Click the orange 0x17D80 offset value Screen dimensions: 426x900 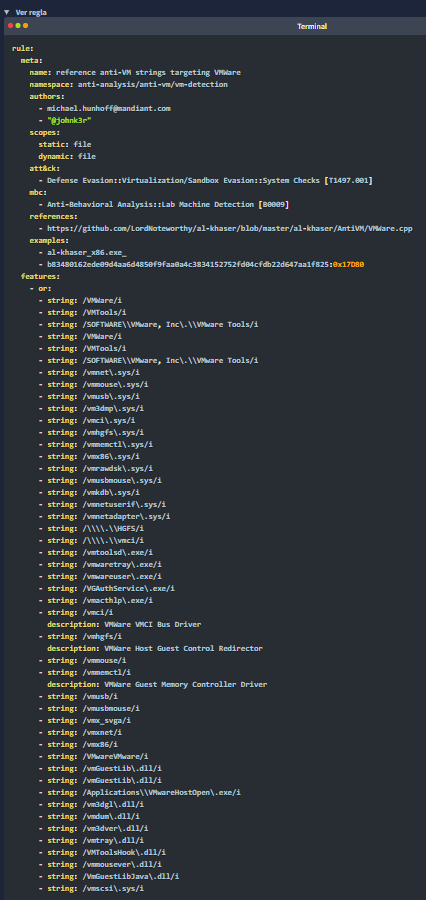pos(349,265)
